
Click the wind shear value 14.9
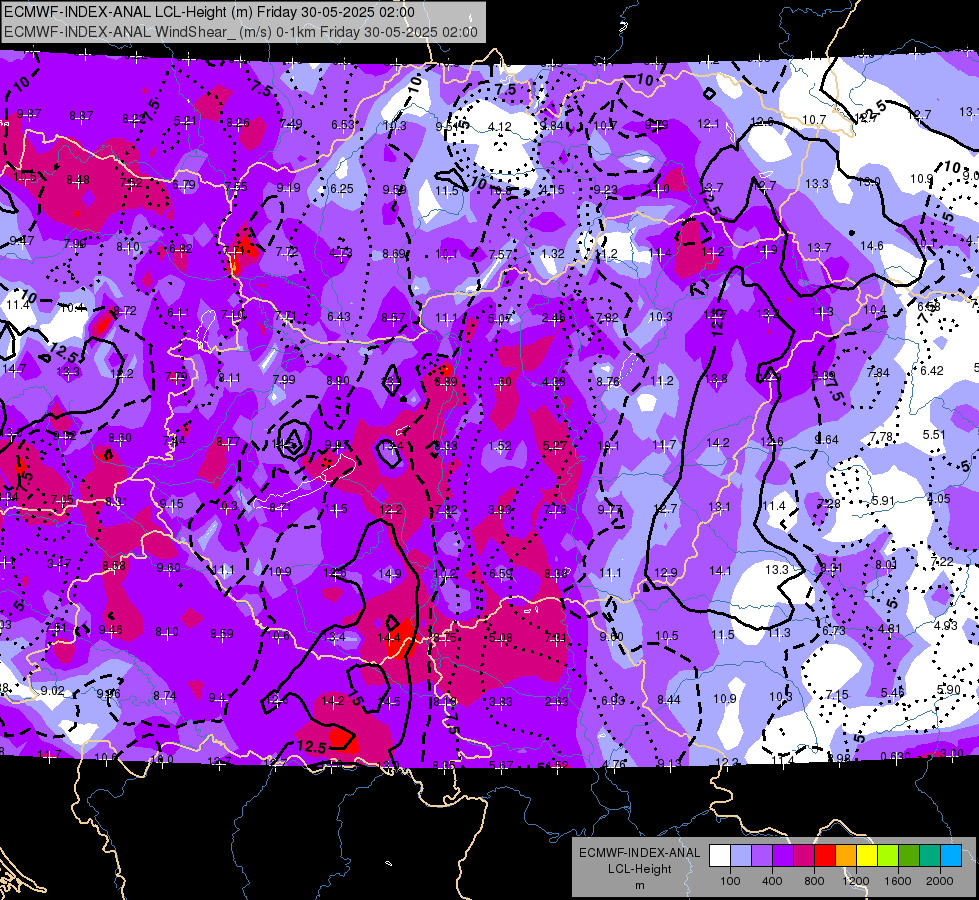point(390,573)
